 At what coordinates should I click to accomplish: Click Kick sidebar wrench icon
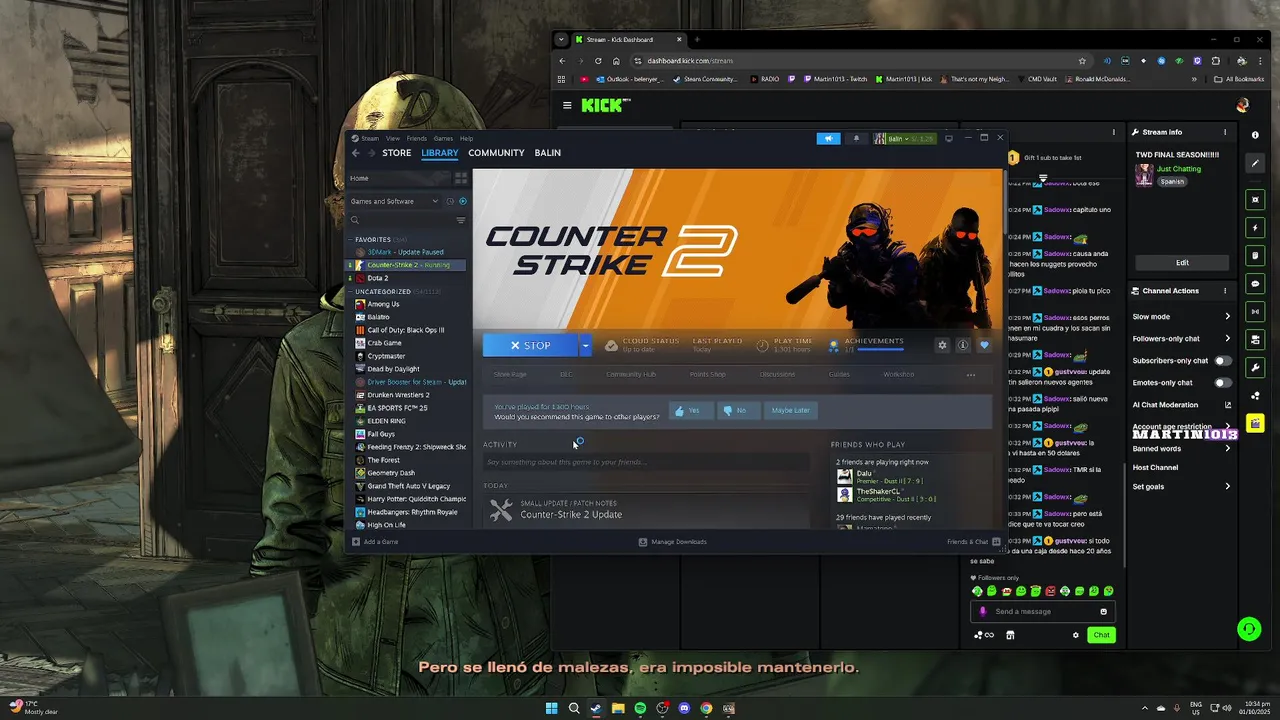[x=1256, y=368]
